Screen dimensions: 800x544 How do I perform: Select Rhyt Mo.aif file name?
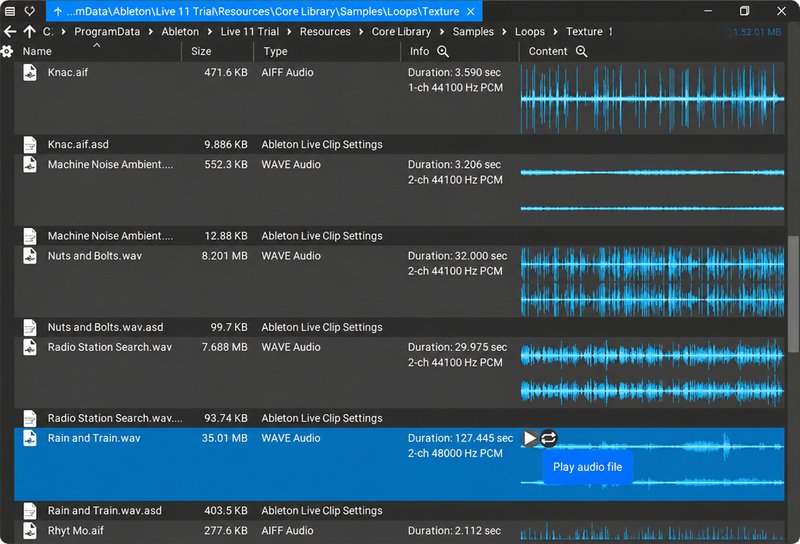(76, 530)
